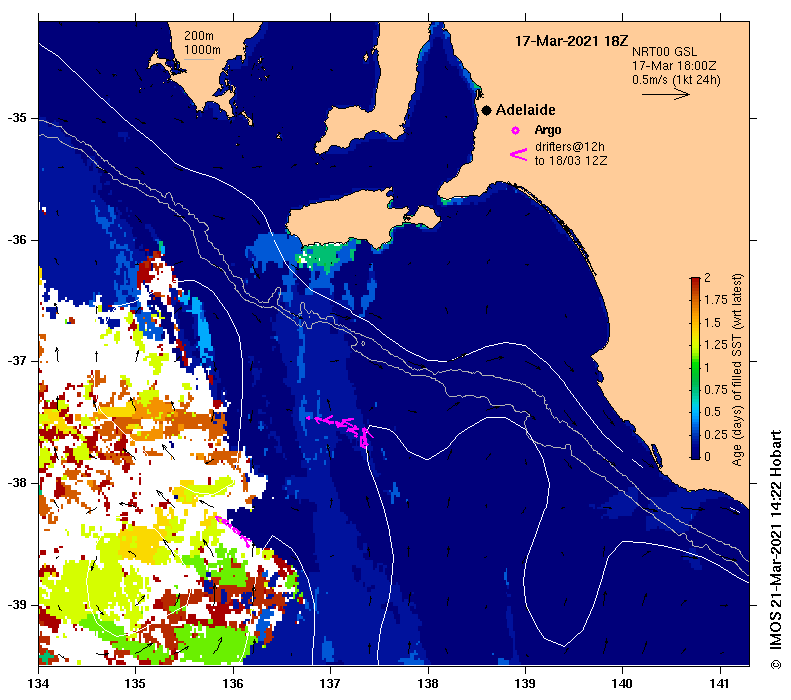Click the SST age color bar
This screenshot has height=700, width=791.
pyautogui.click(x=695, y=368)
